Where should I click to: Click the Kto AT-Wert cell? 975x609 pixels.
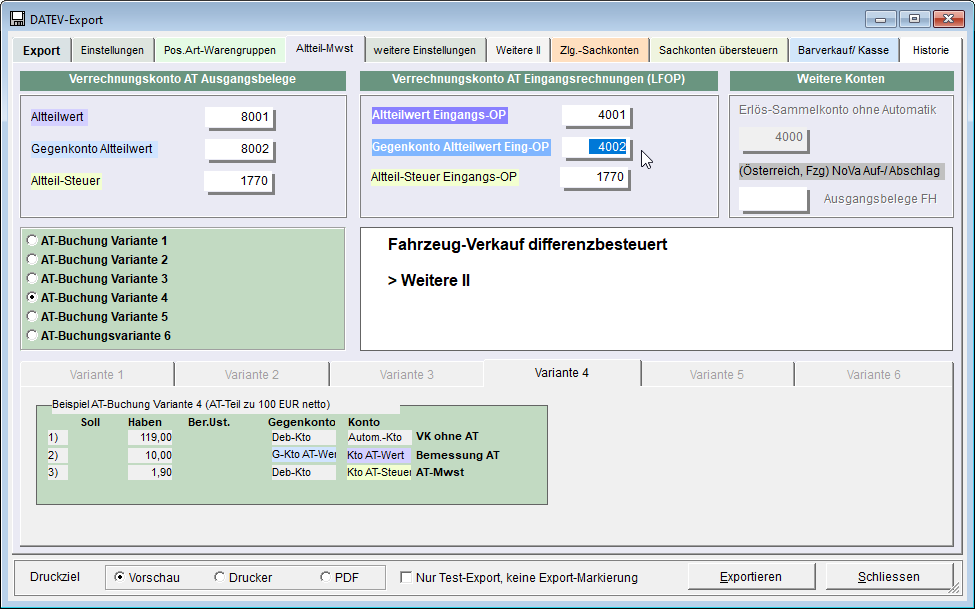point(378,455)
